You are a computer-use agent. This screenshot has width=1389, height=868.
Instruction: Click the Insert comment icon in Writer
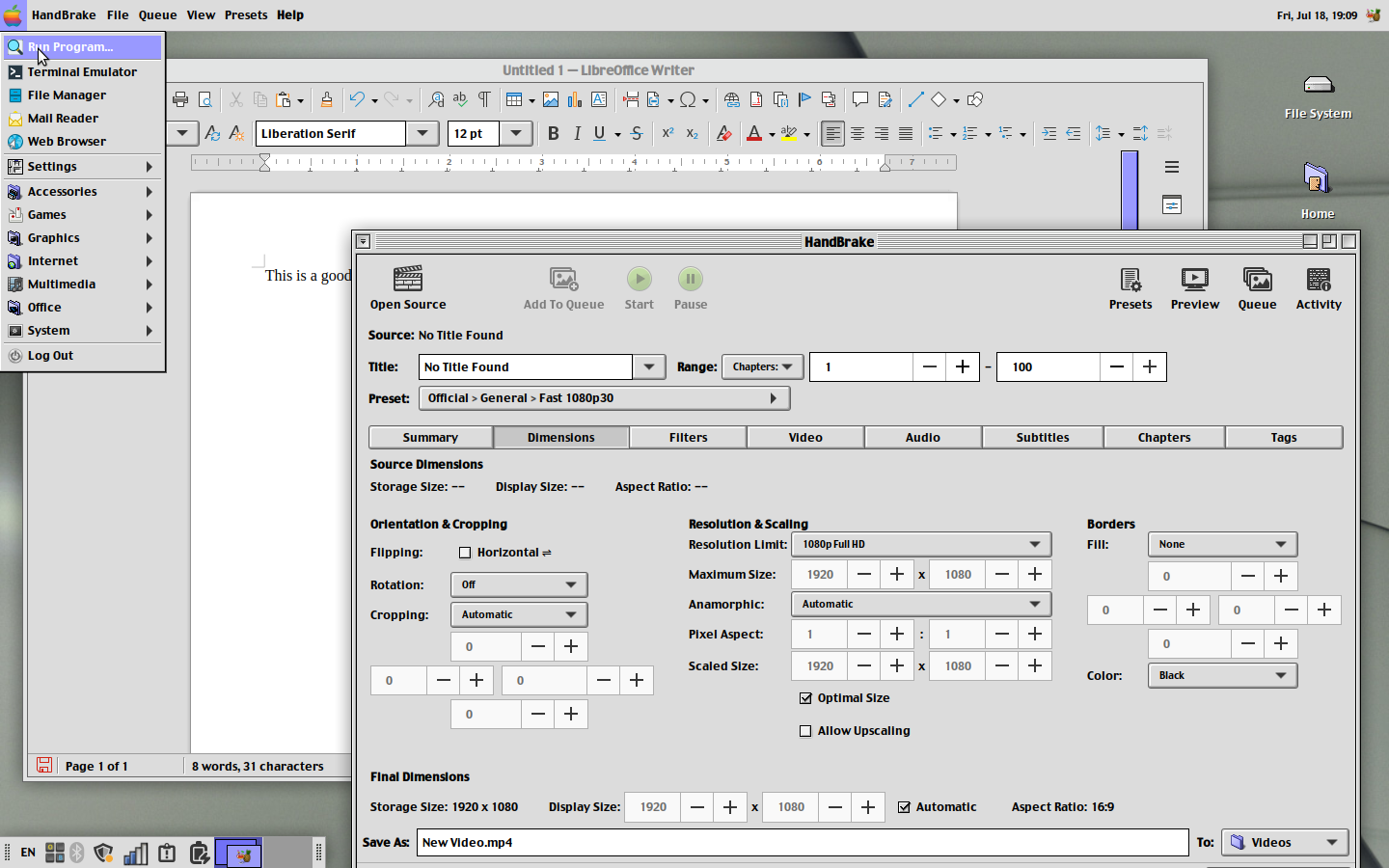[x=859, y=99]
